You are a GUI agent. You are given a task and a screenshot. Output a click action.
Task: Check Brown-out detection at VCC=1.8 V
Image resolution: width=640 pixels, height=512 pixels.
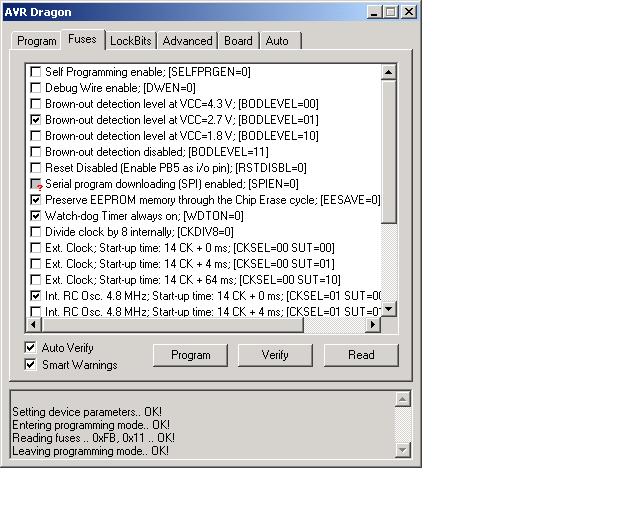(36, 136)
